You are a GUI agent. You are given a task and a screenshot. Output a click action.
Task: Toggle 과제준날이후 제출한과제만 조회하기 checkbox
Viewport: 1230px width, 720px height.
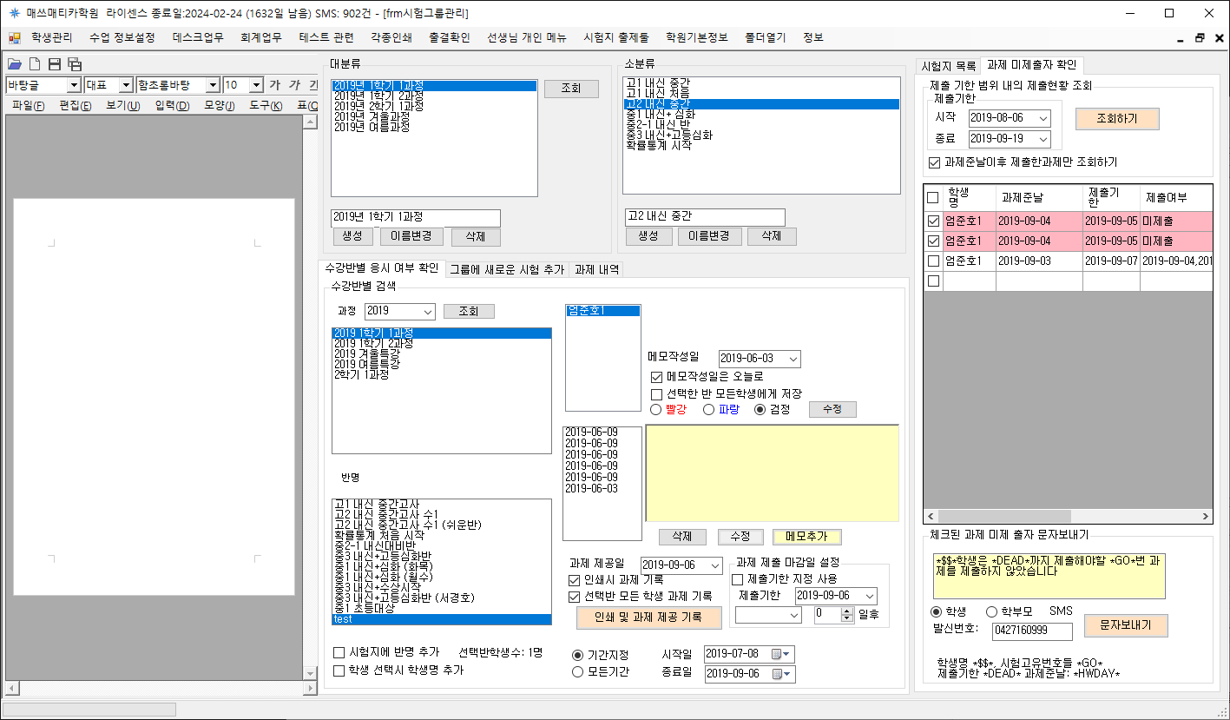pyautogui.click(x=934, y=162)
